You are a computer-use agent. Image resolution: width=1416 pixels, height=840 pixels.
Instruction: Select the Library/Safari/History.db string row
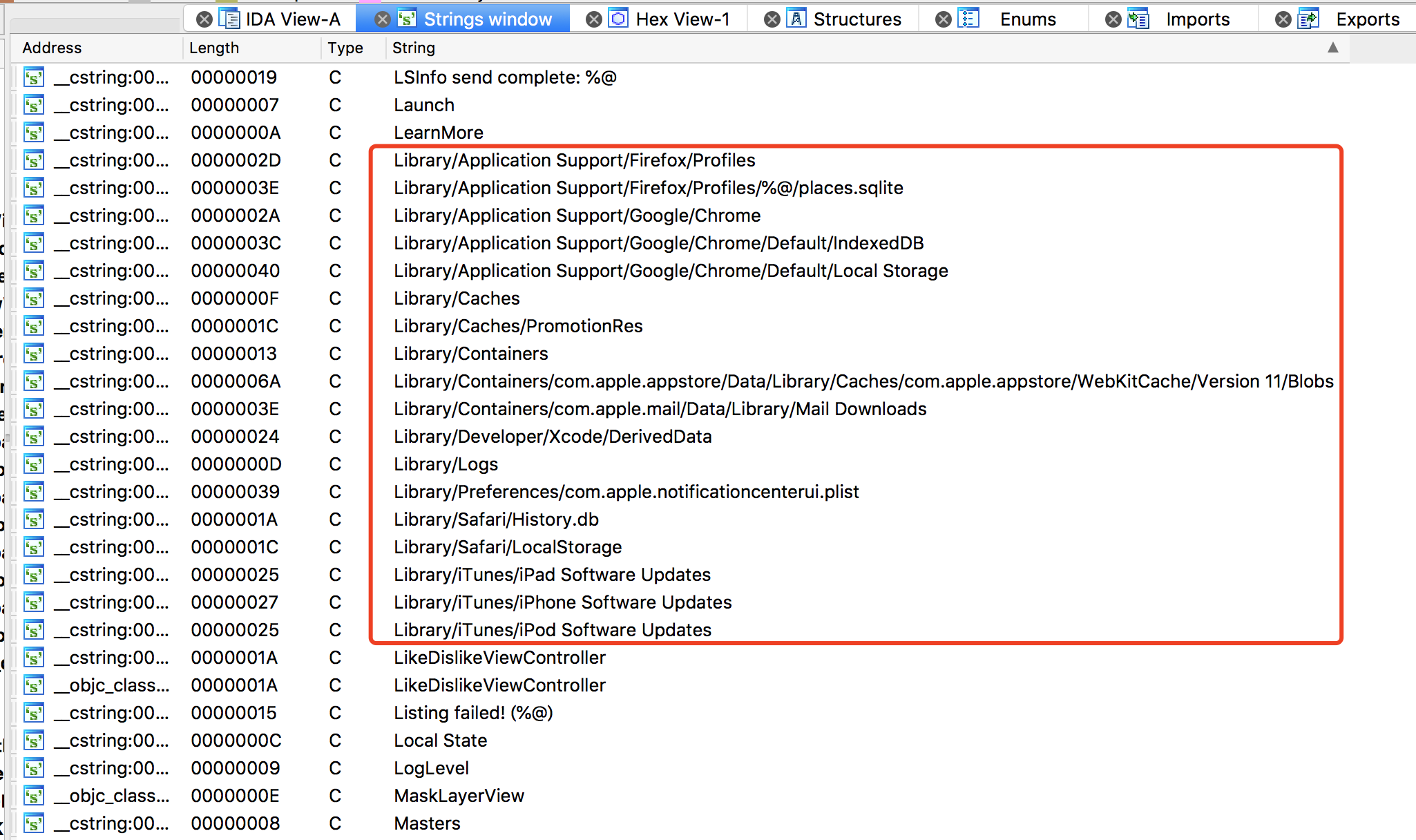tap(496, 519)
